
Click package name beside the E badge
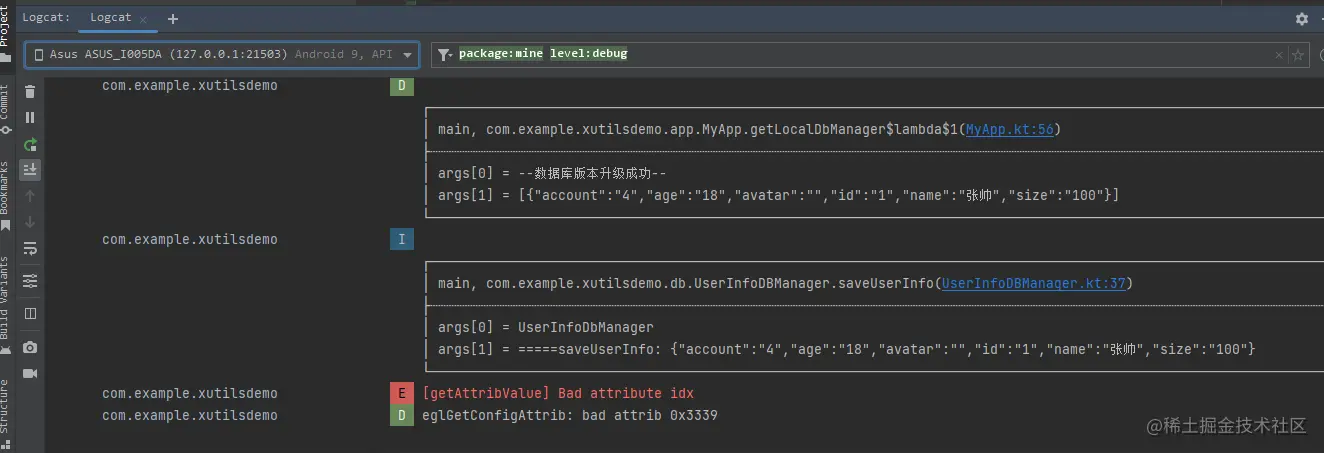tap(190, 393)
